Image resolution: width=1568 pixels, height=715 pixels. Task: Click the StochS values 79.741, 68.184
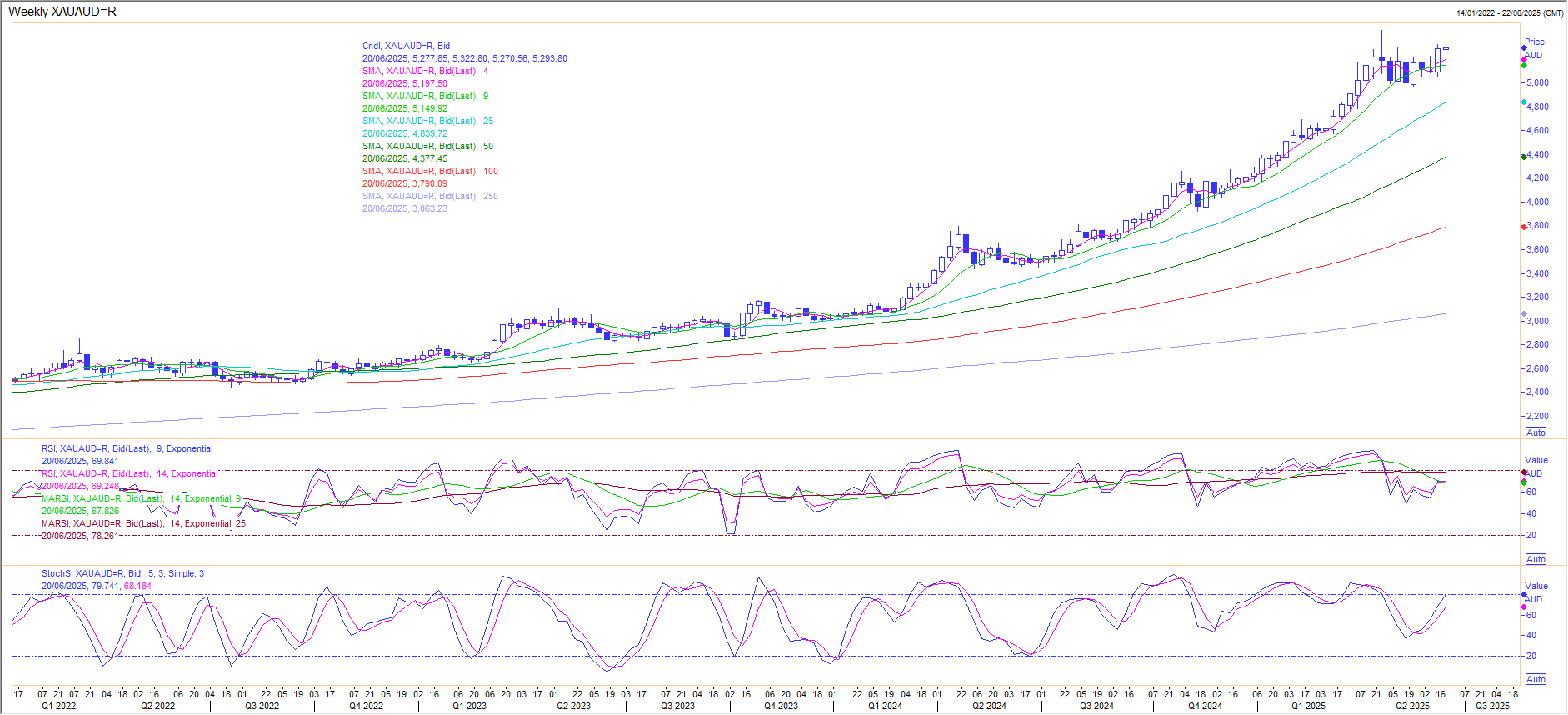pyautogui.click(x=97, y=586)
